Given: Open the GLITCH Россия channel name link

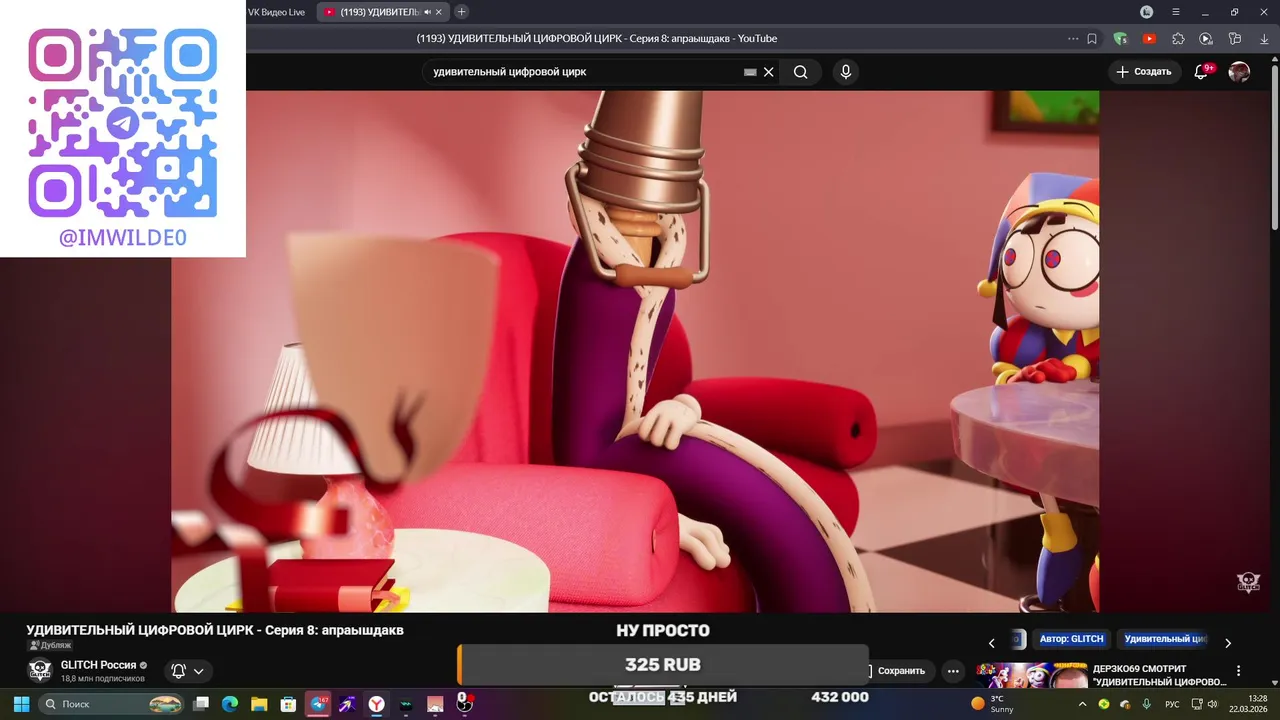Looking at the screenshot, I should pos(98,665).
